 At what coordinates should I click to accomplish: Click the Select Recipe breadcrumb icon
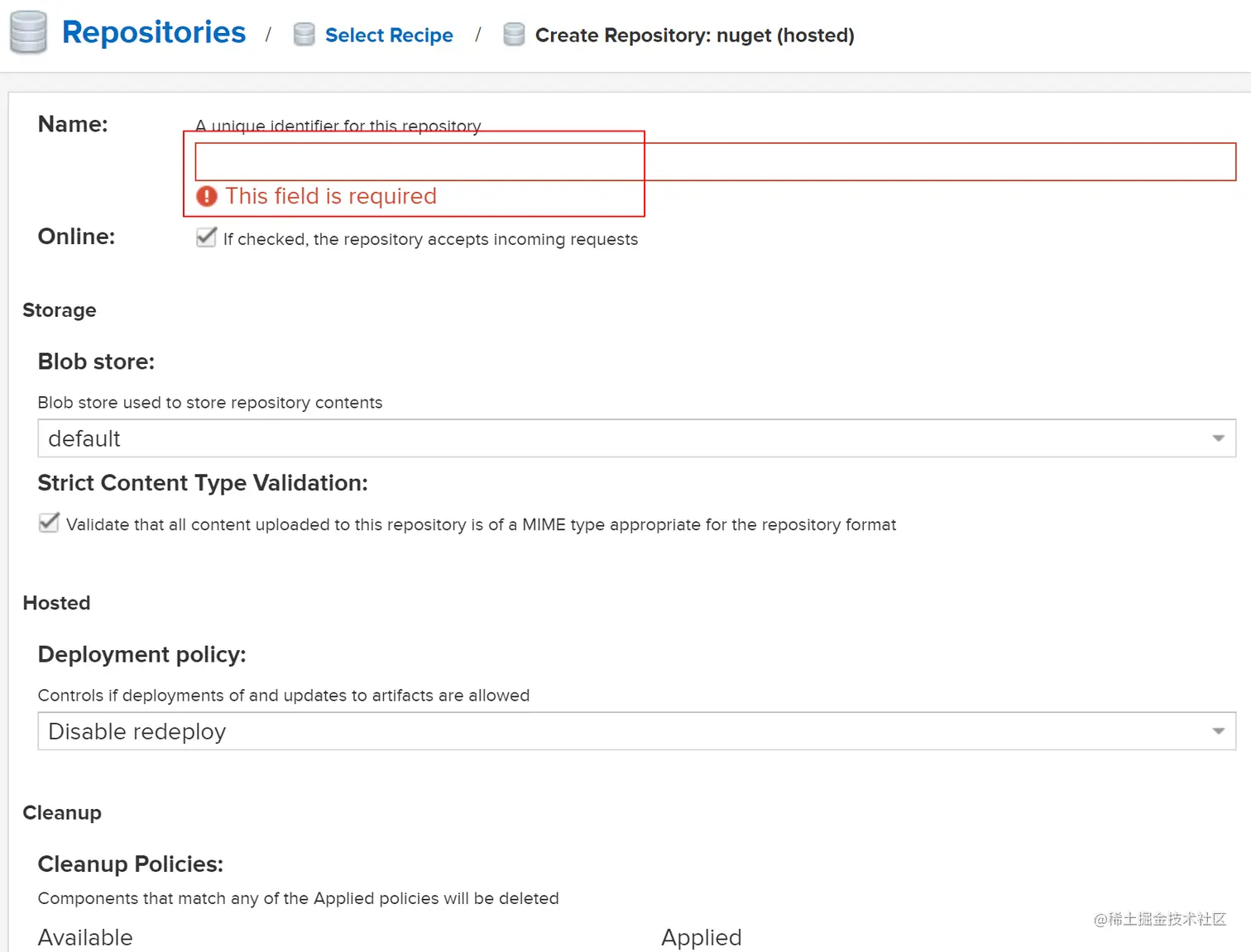click(304, 35)
